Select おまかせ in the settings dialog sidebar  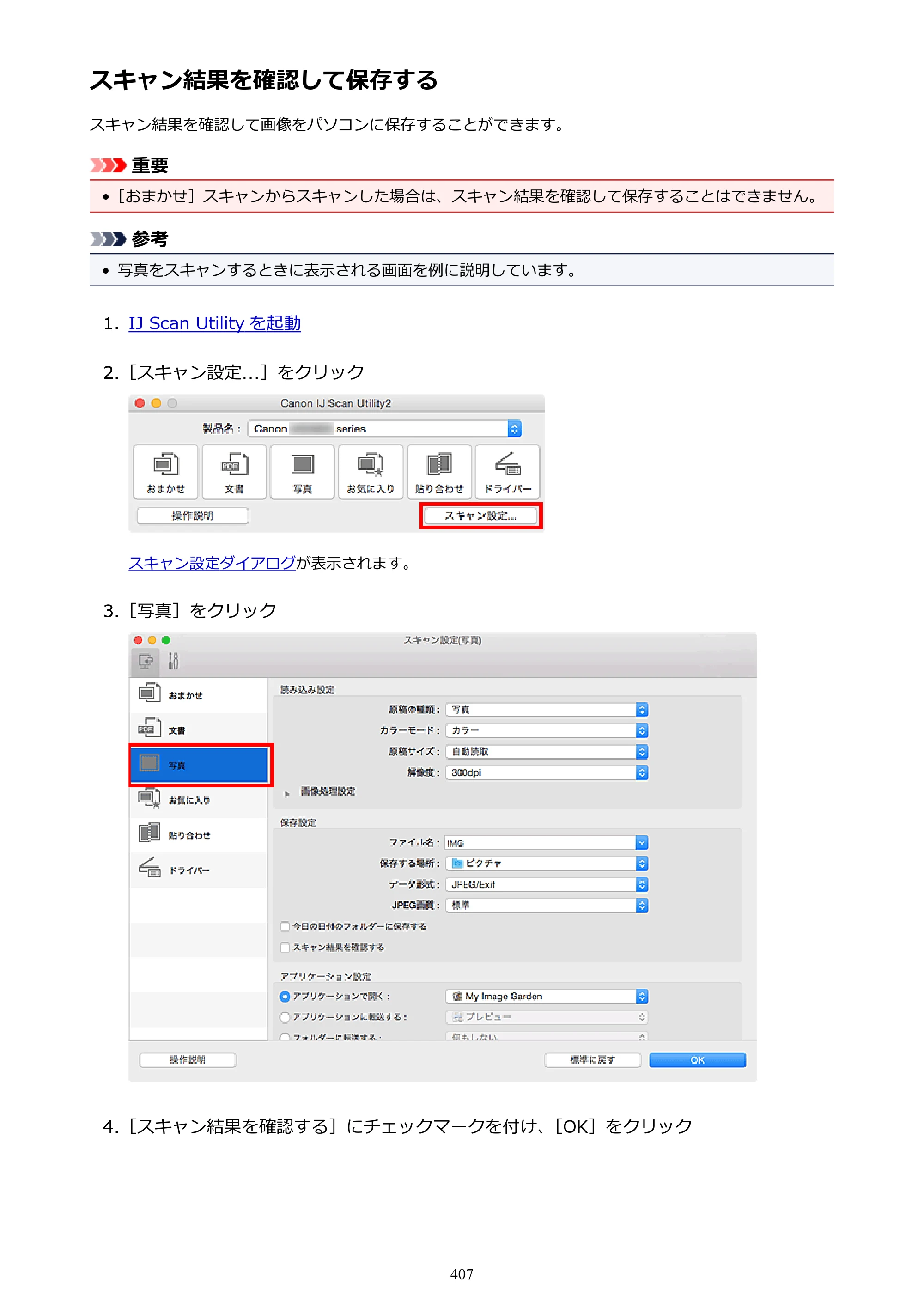198,695
